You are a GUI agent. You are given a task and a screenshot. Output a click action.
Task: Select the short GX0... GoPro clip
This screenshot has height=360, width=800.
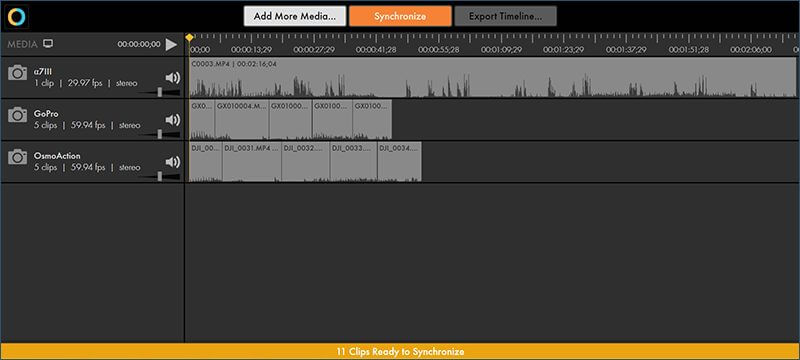tap(202, 119)
